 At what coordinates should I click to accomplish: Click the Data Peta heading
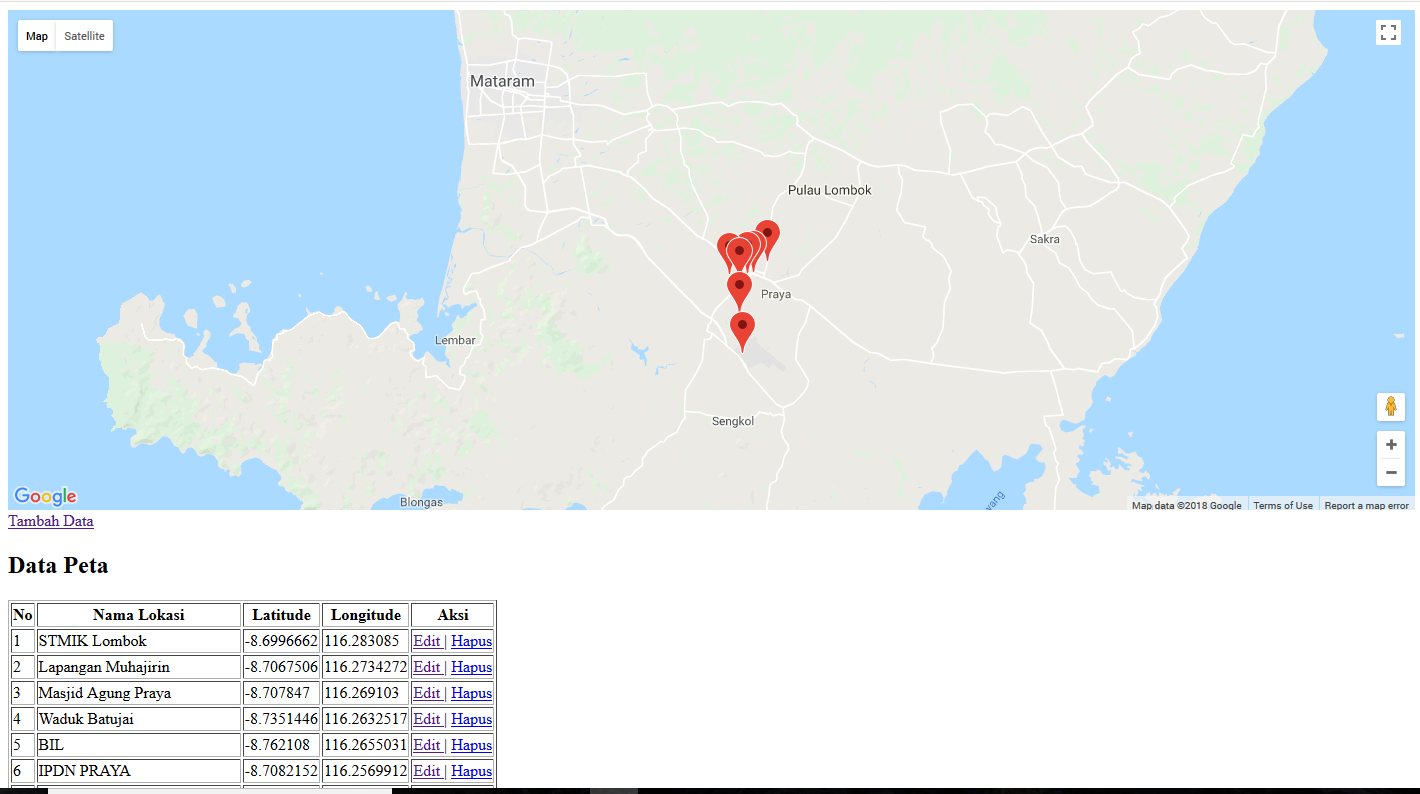pos(58,565)
